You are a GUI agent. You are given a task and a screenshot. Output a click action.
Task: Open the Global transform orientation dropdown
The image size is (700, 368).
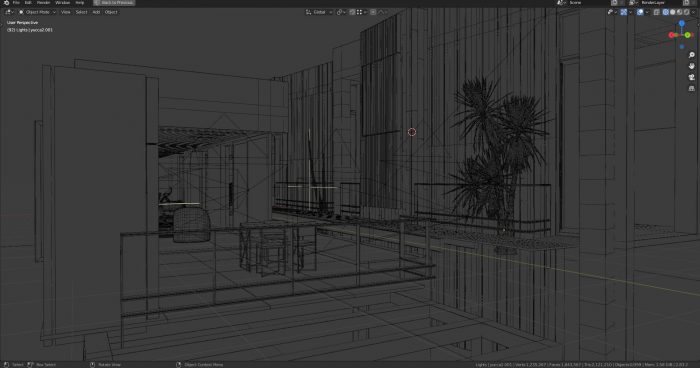point(319,12)
